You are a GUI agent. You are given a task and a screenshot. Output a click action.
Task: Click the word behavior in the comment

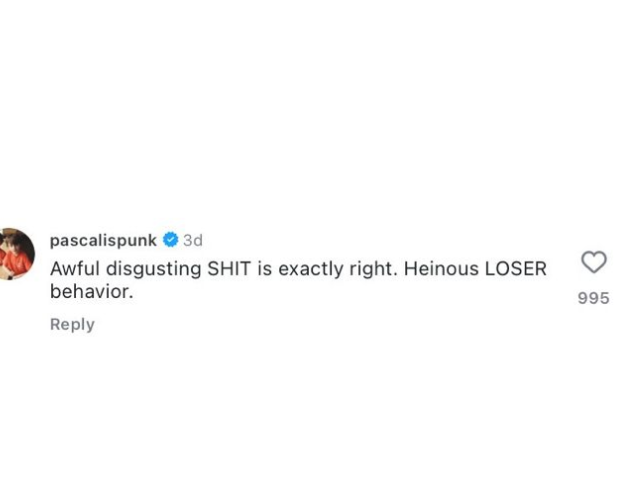pos(92,291)
